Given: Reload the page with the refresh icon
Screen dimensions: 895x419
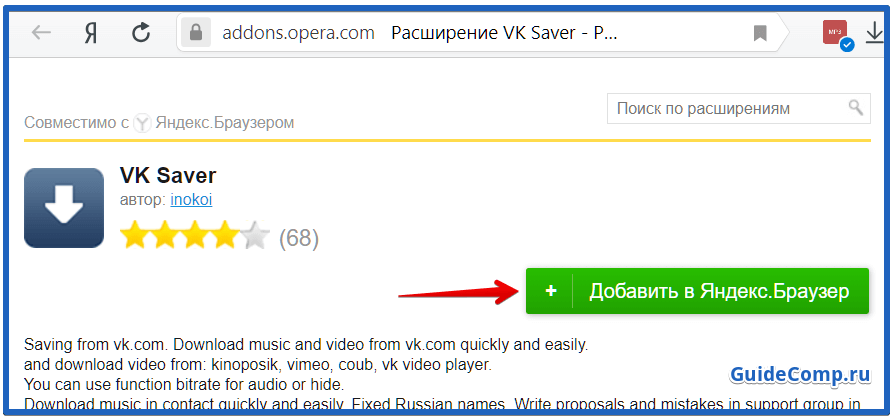Looking at the screenshot, I should 141,33.
